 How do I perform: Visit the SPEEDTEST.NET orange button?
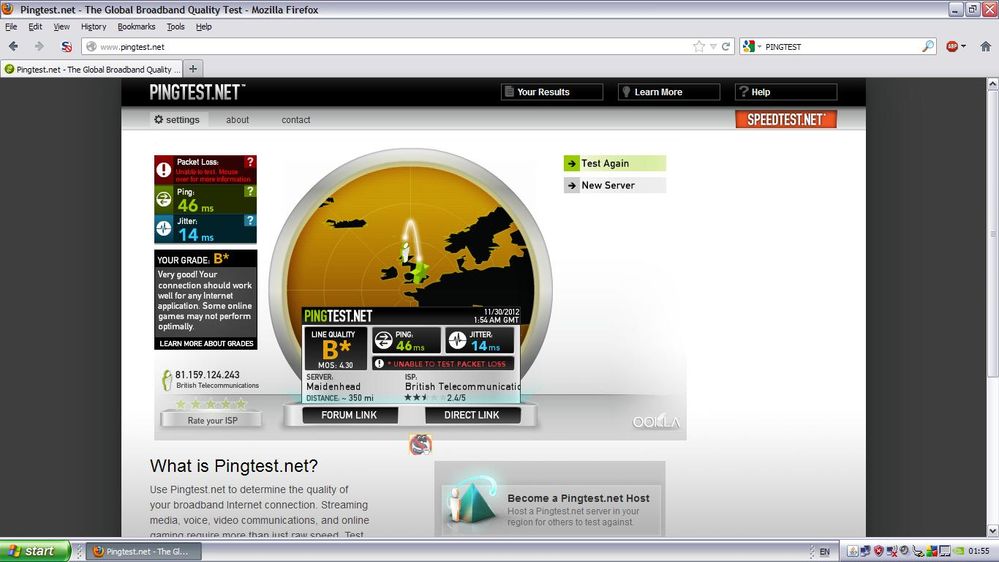point(786,119)
